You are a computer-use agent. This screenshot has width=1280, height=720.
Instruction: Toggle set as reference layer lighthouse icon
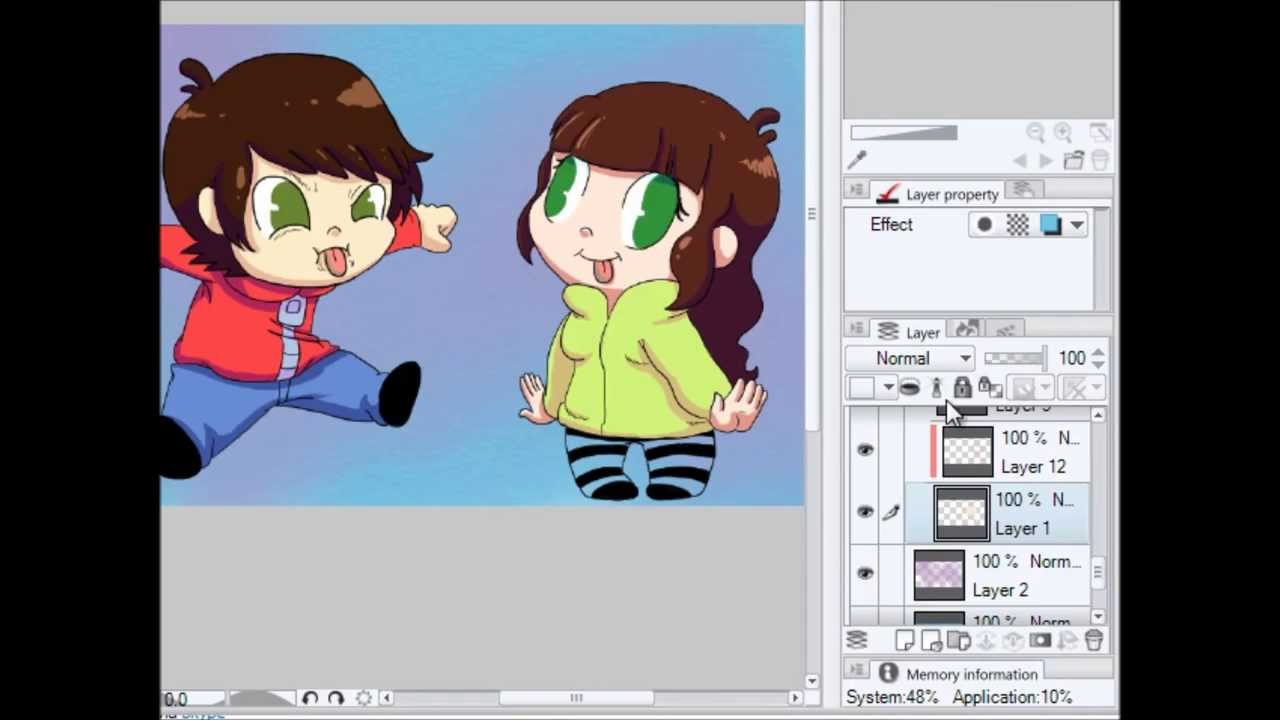(x=936, y=388)
